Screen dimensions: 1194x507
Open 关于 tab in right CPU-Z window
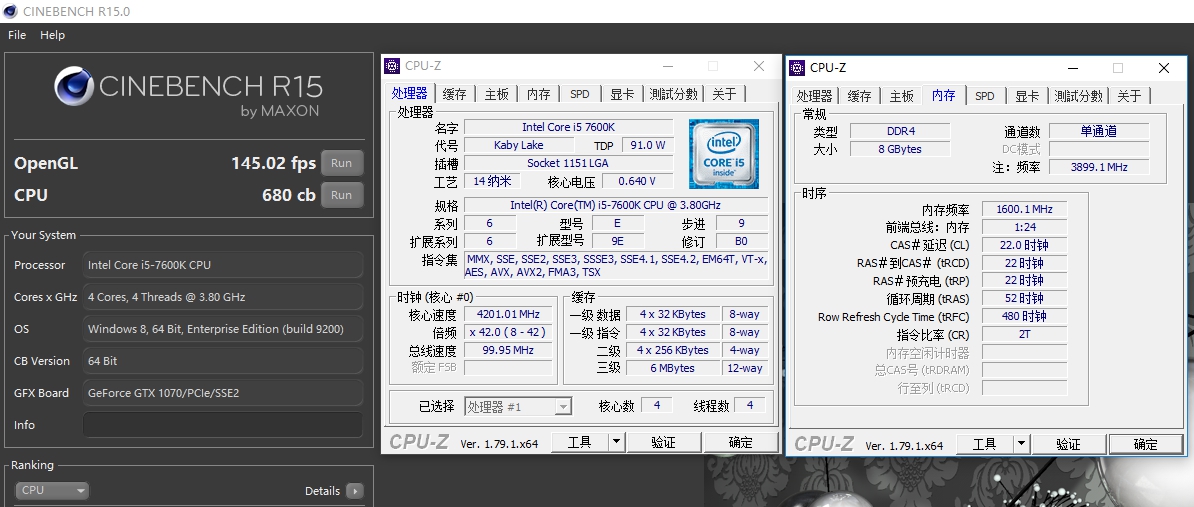tap(1129, 96)
